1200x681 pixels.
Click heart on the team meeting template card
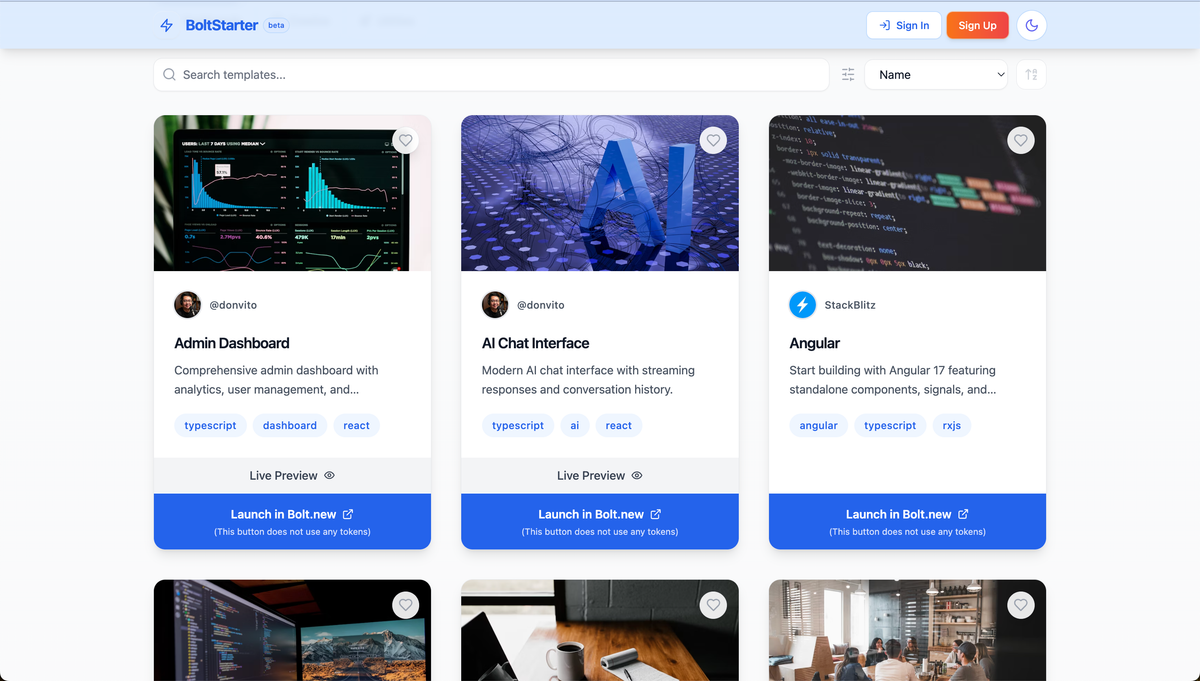point(1020,605)
